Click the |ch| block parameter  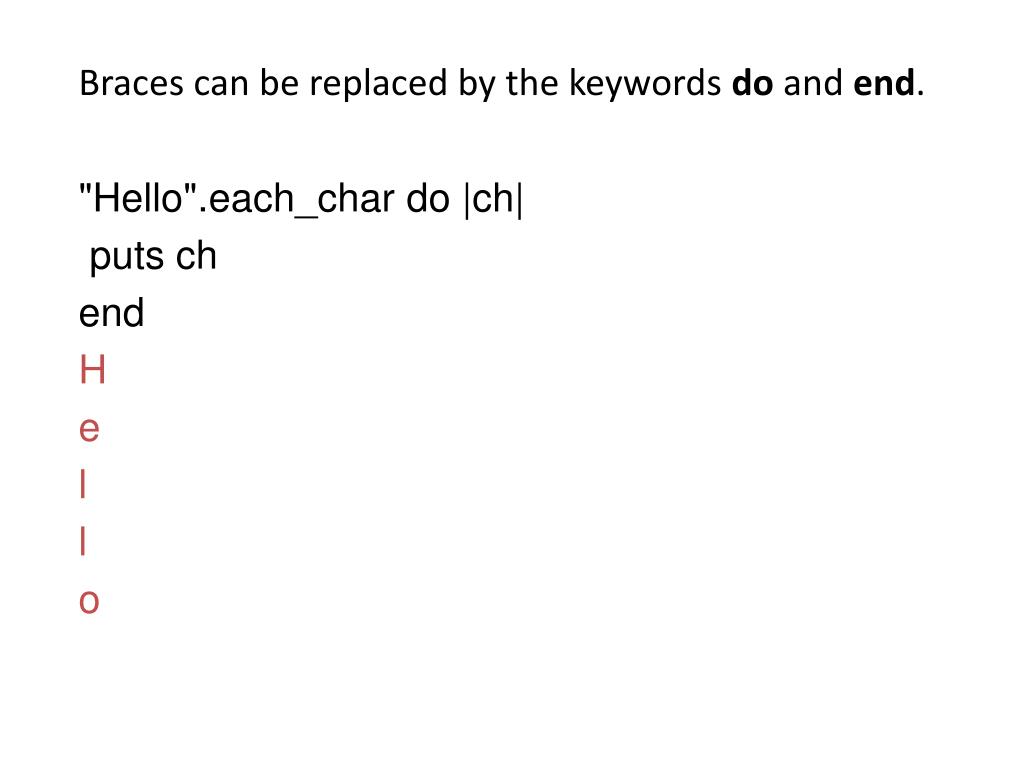point(493,199)
